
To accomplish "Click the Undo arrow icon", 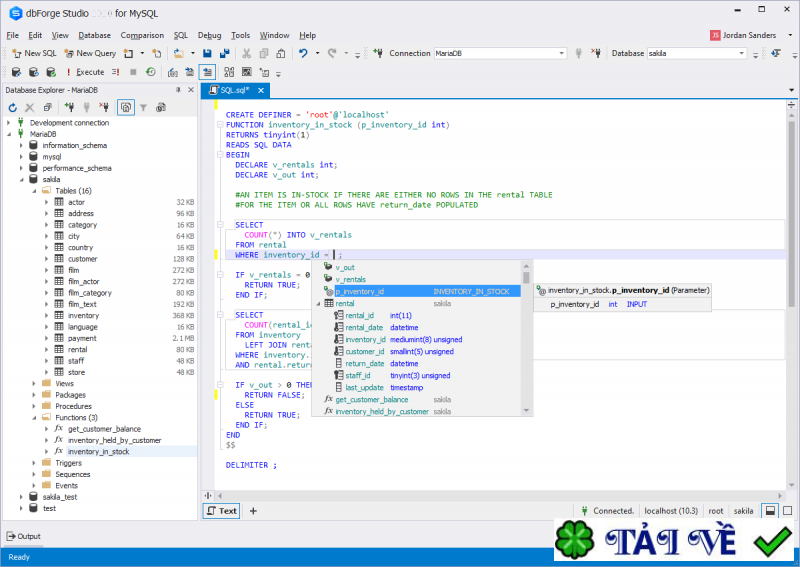I will click(x=303, y=53).
